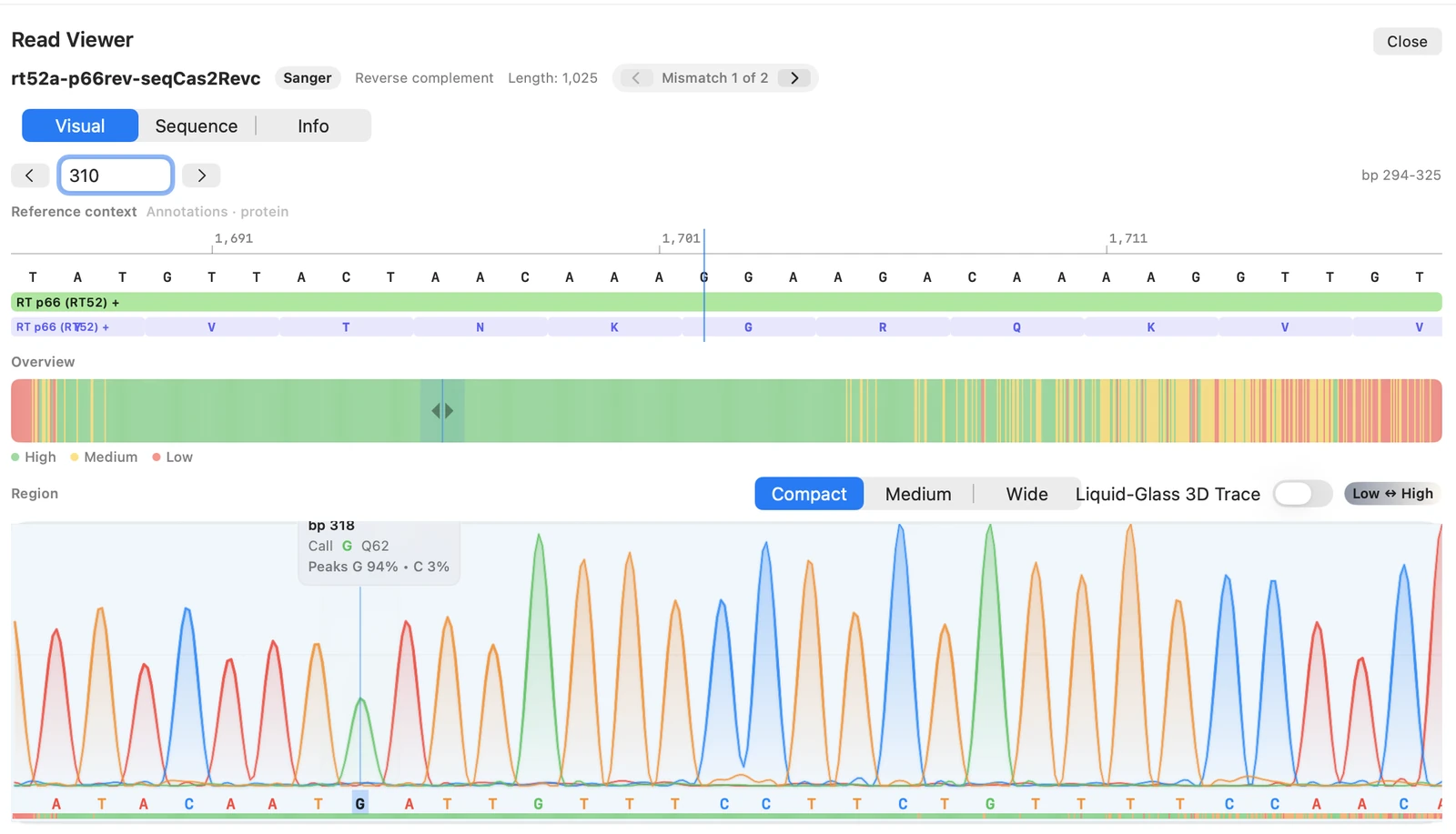This screenshot has height=834, width=1456.
Task: Click amino acid G in protein track
Action: tap(748, 327)
